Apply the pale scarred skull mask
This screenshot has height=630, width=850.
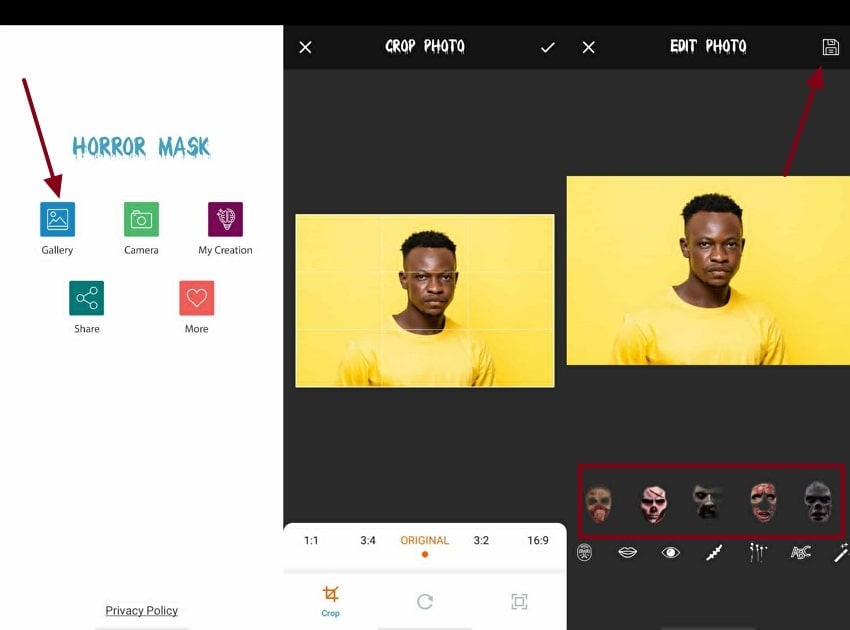pyautogui.click(x=654, y=503)
